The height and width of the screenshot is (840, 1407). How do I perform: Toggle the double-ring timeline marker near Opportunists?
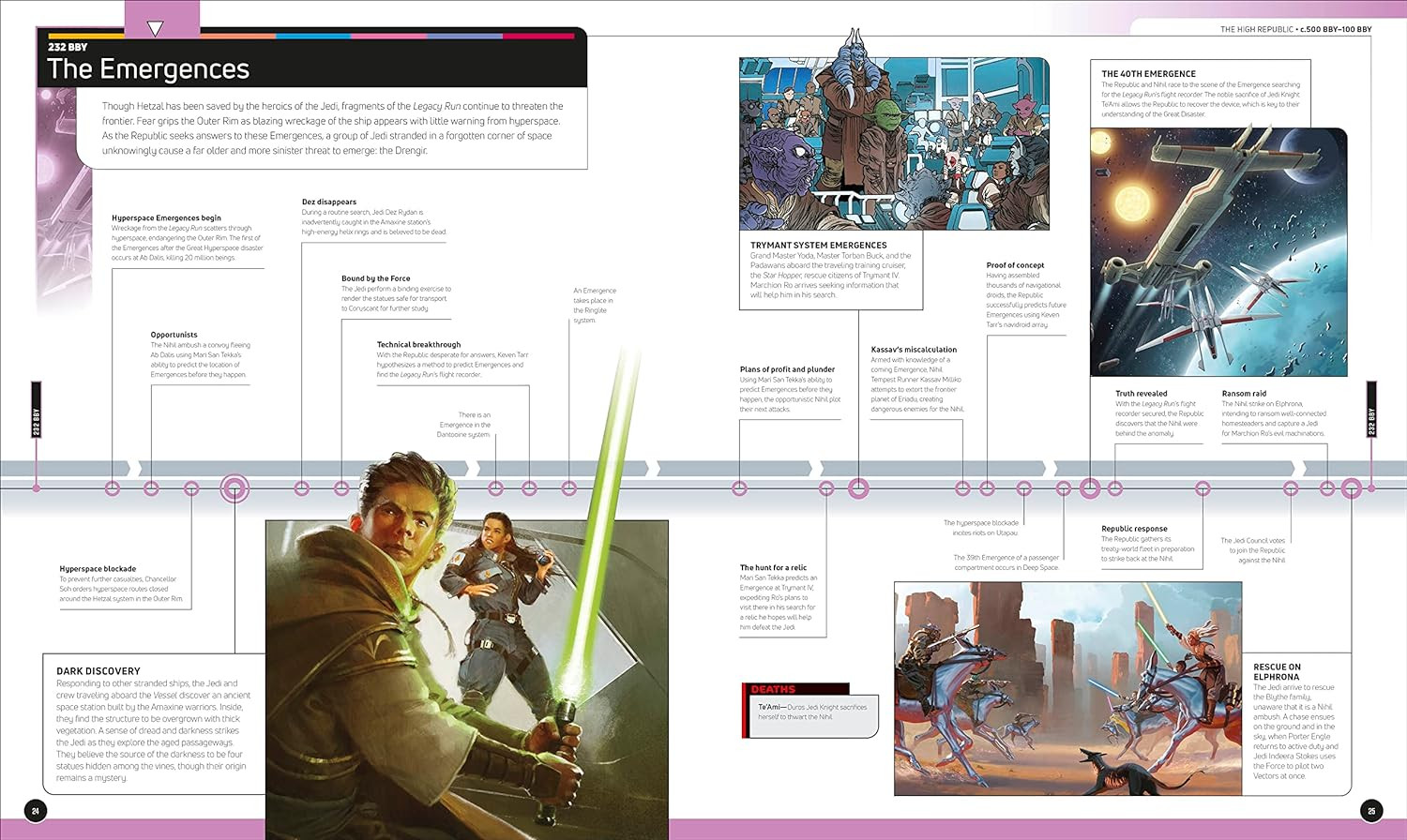pyautogui.click(x=233, y=487)
